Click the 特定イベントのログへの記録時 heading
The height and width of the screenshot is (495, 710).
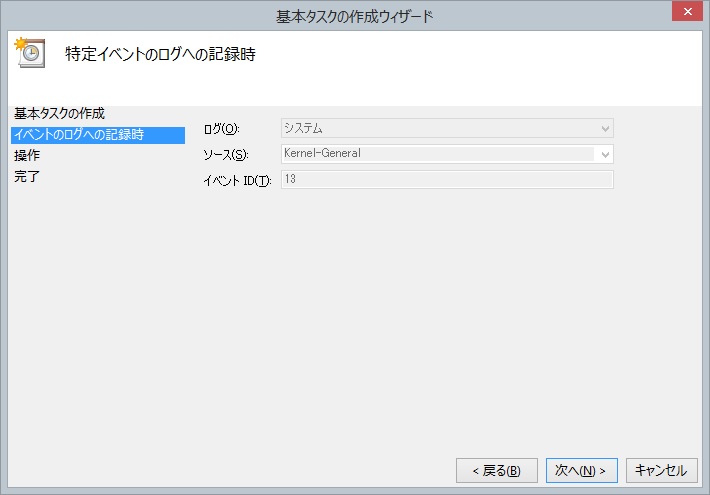coord(160,54)
